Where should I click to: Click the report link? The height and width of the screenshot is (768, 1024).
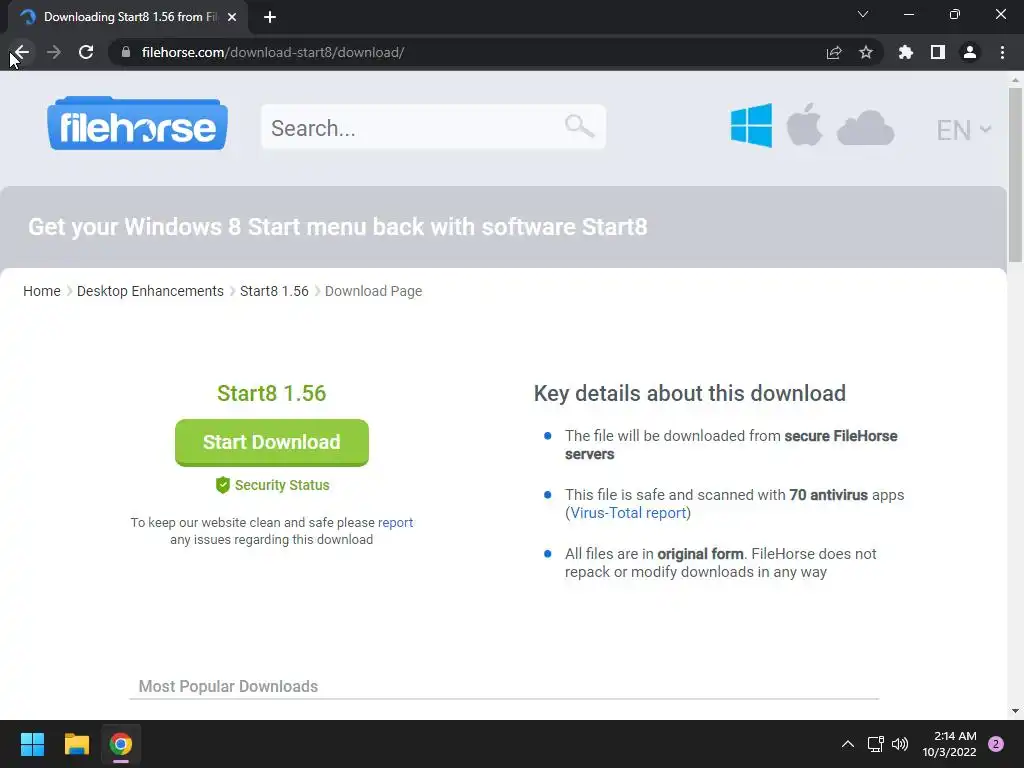click(x=395, y=522)
